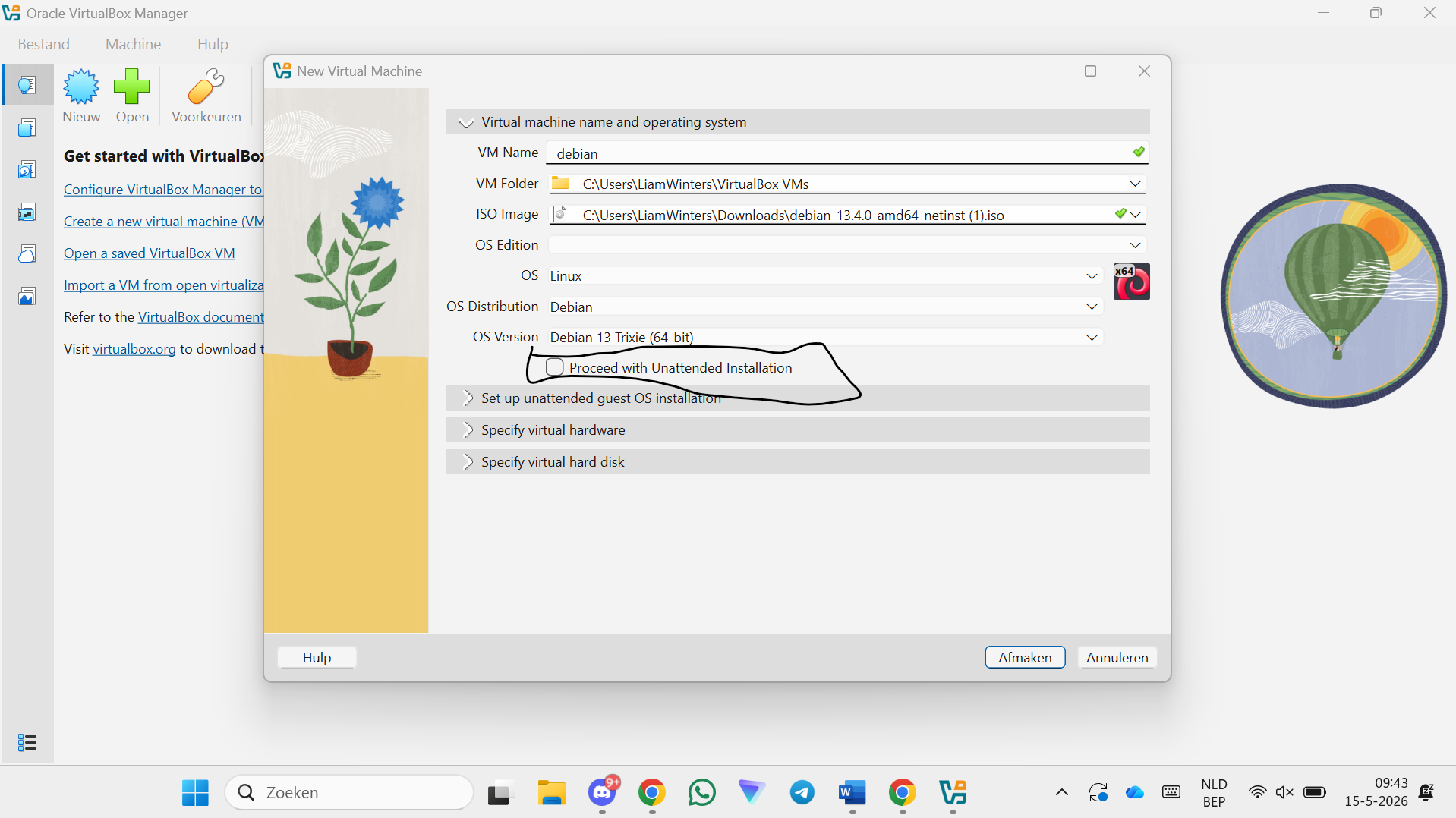Click the Hulp button in dialog
Viewport: 1456px width, 818px height.
click(x=317, y=657)
